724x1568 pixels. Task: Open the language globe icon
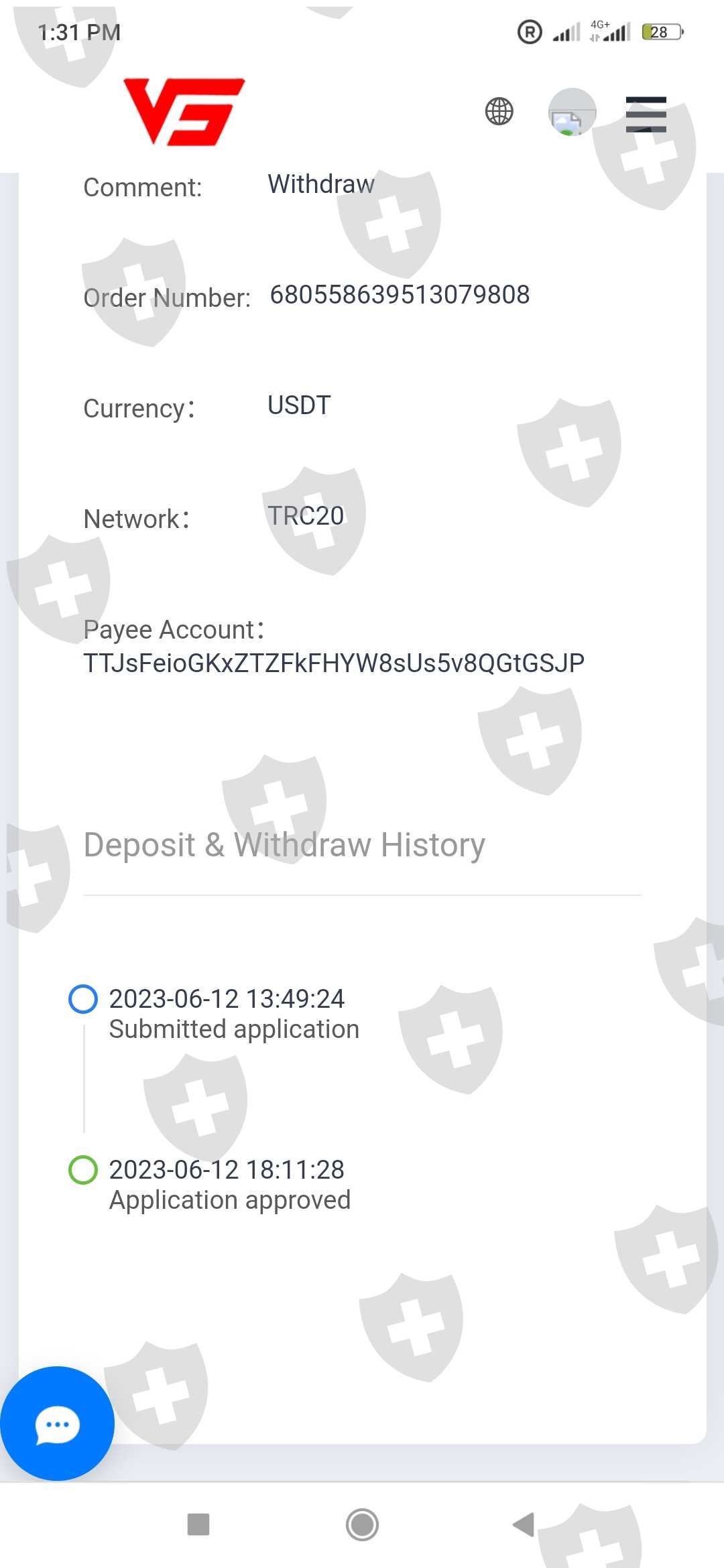(499, 111)
